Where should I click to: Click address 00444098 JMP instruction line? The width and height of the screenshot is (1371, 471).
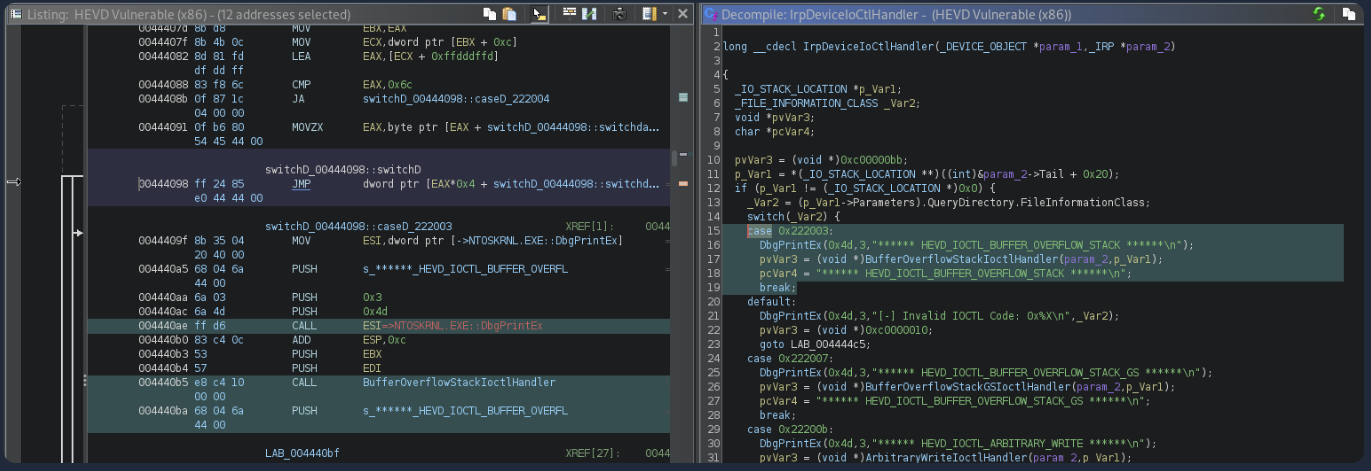[x=162, y=184]
